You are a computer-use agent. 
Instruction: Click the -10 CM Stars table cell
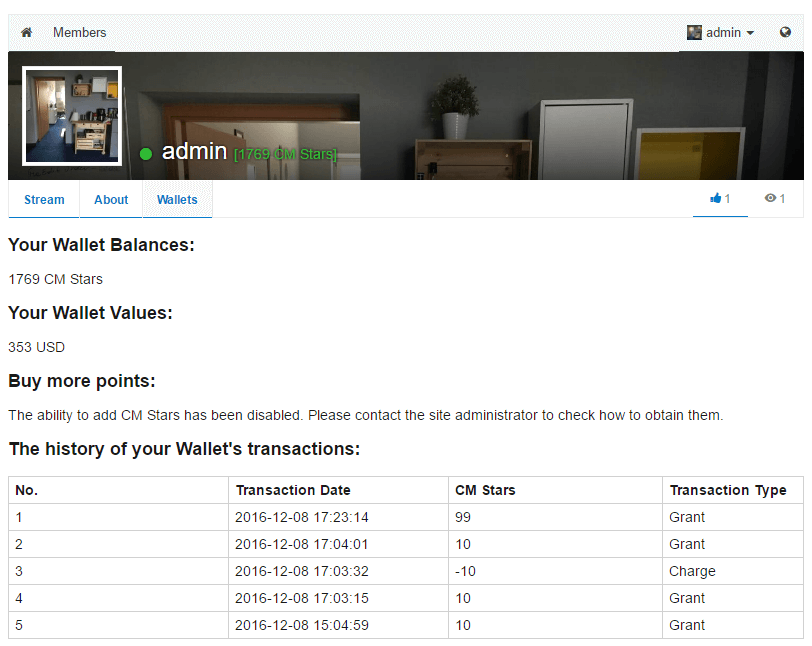(466, 571)
